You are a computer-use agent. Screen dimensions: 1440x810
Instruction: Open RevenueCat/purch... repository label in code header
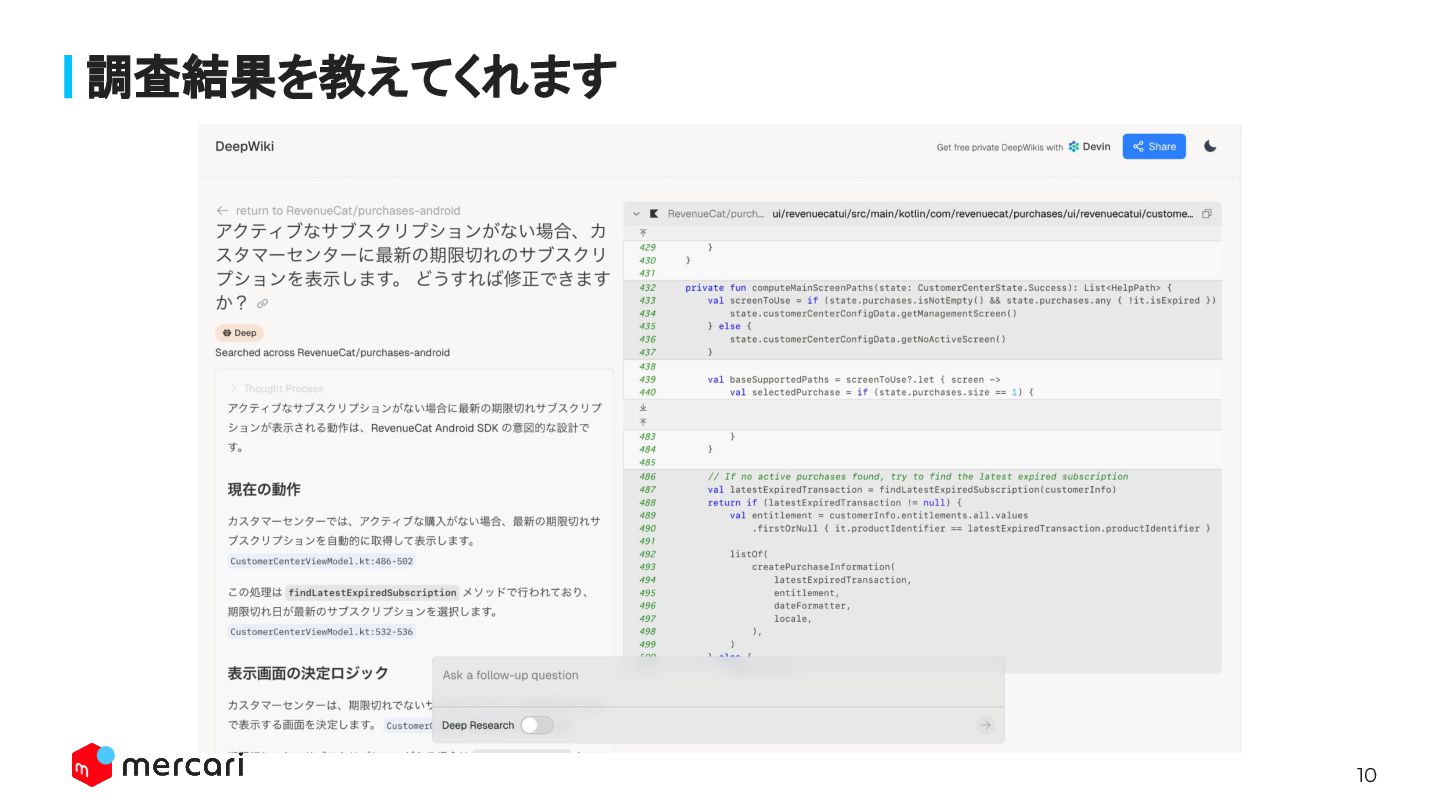pos(715,213)
